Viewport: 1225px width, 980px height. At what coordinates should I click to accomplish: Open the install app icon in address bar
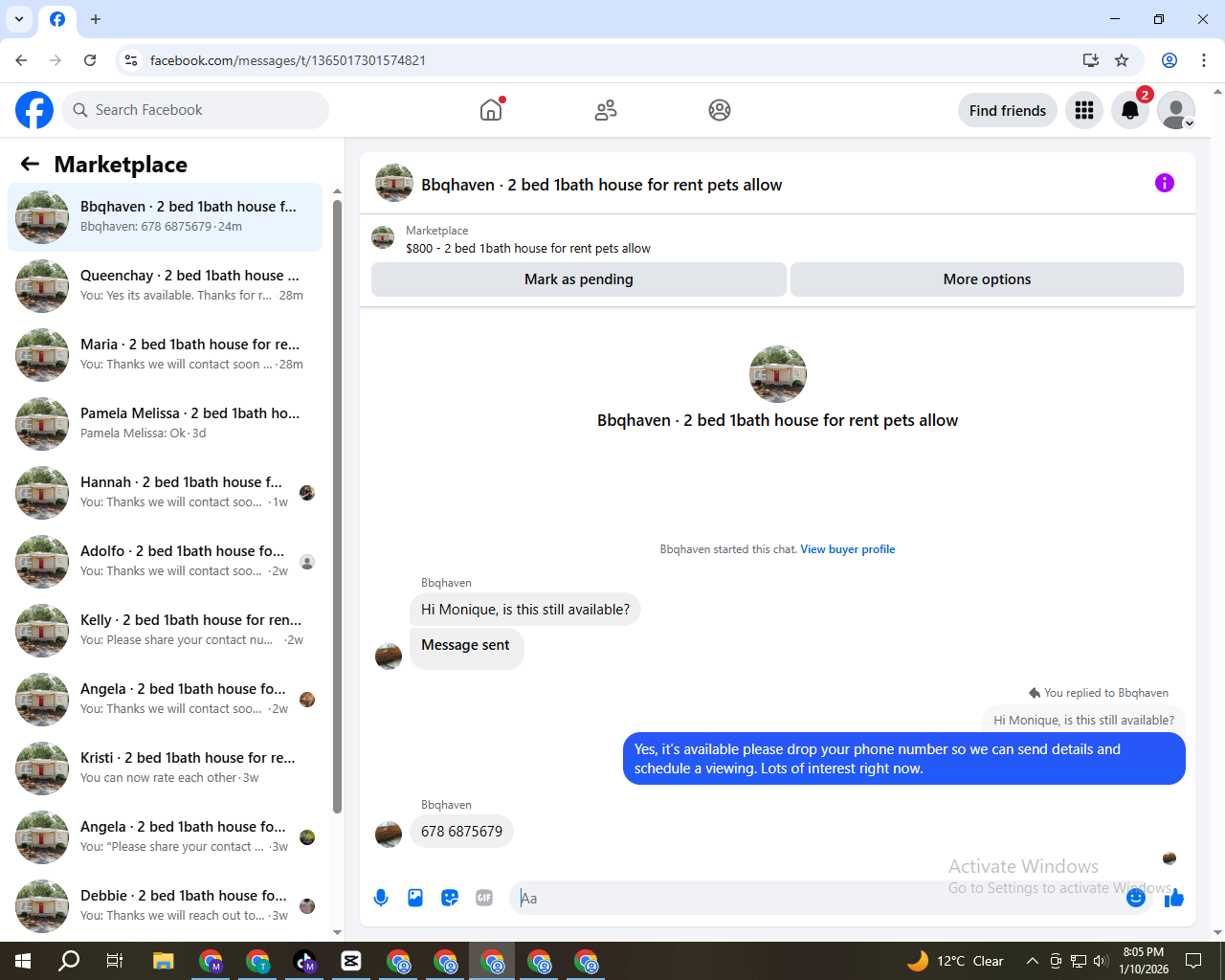(x=1090, y=60)
